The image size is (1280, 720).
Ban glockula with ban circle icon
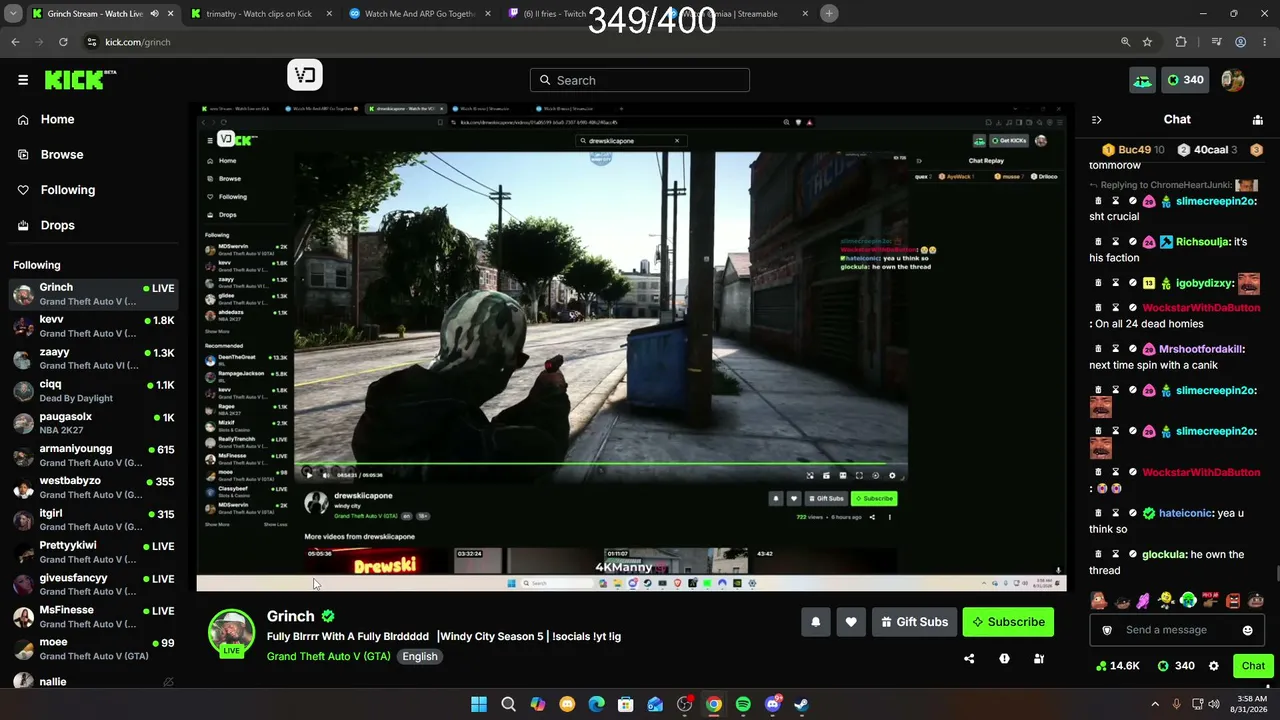tap(1133, 554)
